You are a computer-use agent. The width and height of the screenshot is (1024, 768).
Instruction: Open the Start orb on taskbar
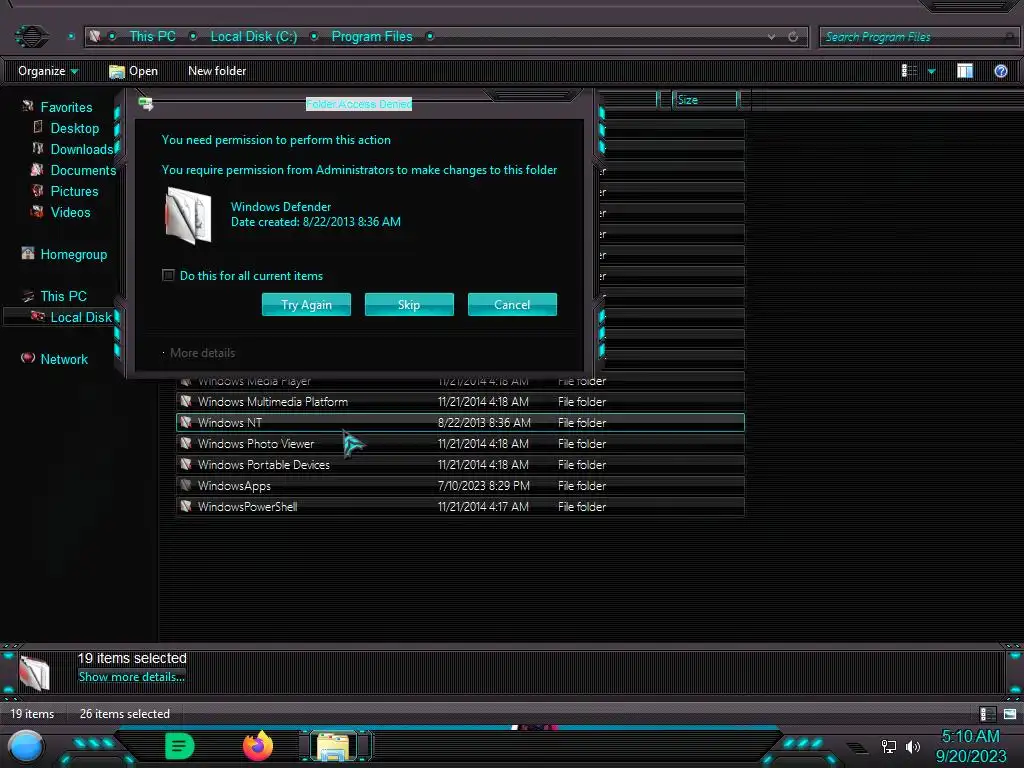tap(26, 746)
